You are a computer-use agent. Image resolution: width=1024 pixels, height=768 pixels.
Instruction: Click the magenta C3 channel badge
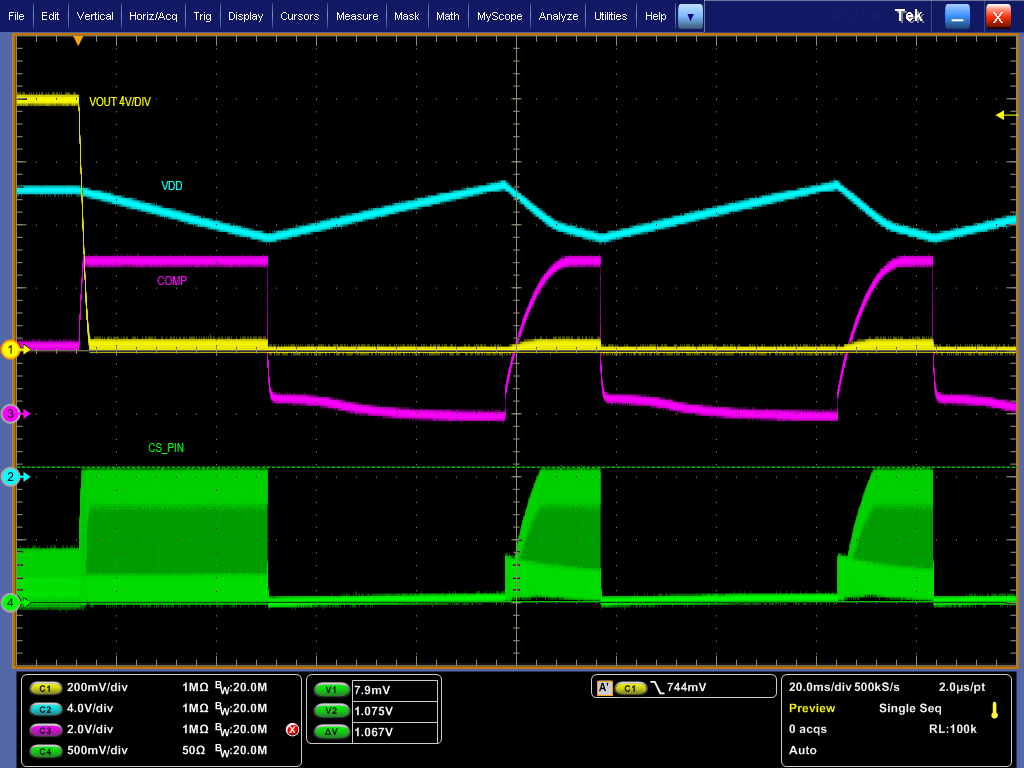tap(45, 729)
